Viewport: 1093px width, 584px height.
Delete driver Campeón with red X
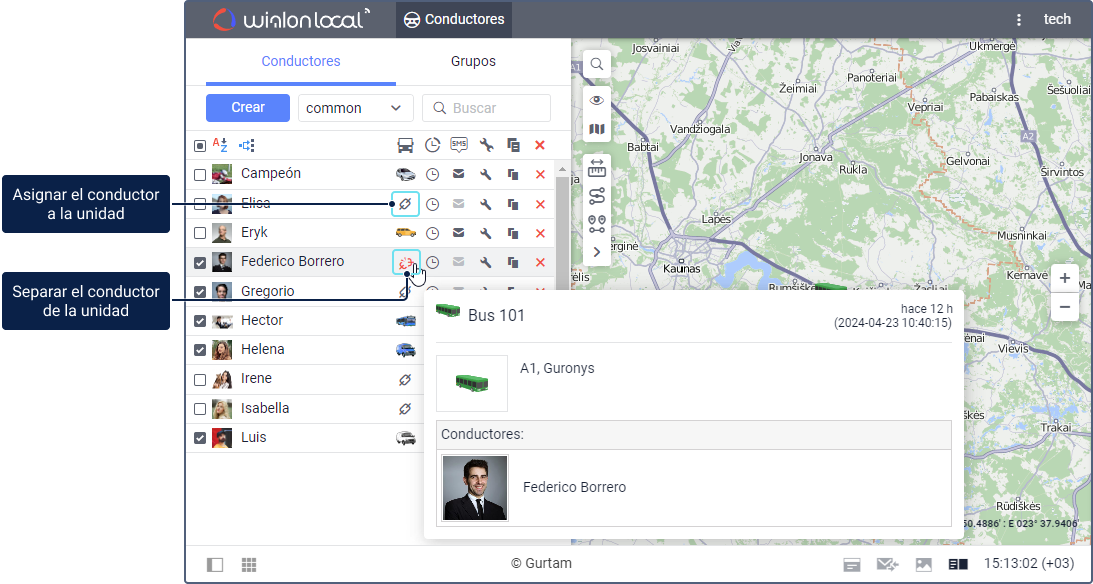coord(540,175)
